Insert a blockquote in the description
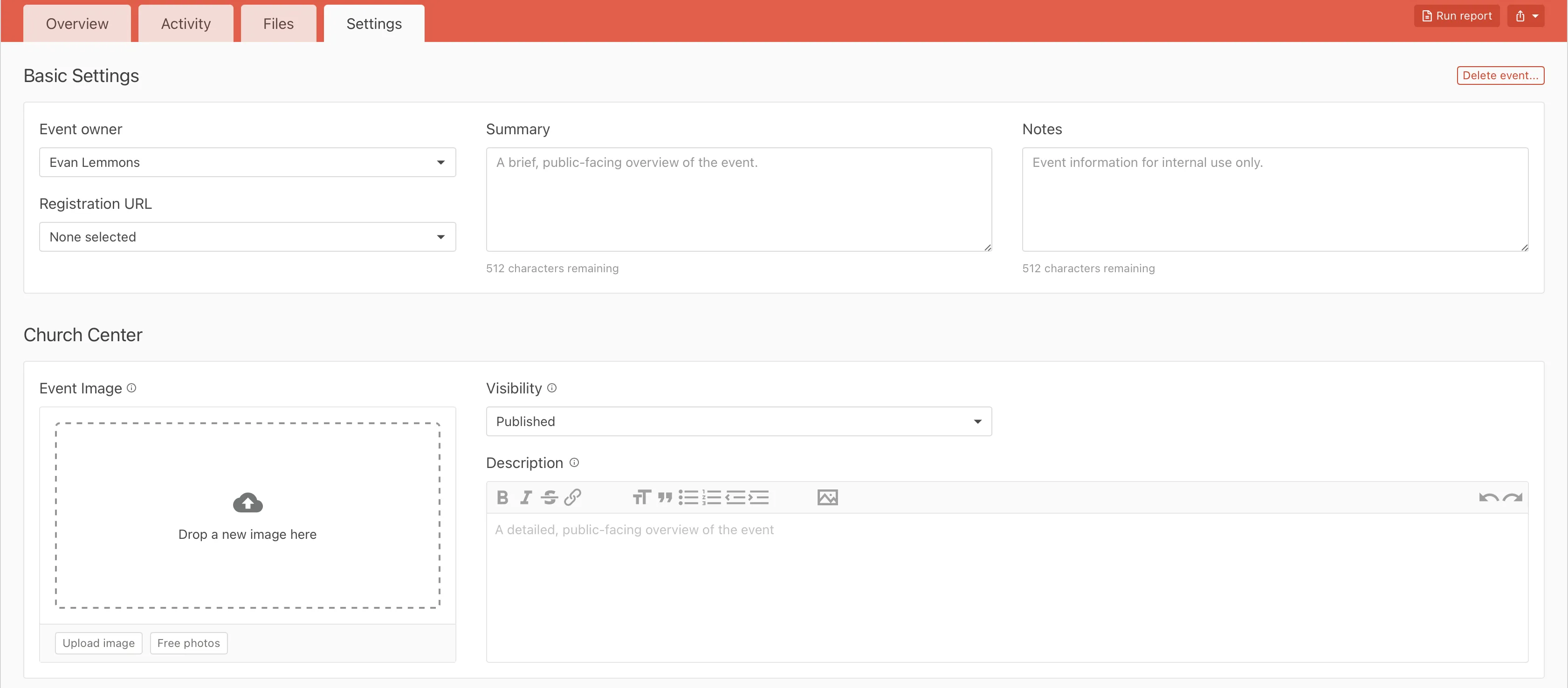 pos(665,497)
